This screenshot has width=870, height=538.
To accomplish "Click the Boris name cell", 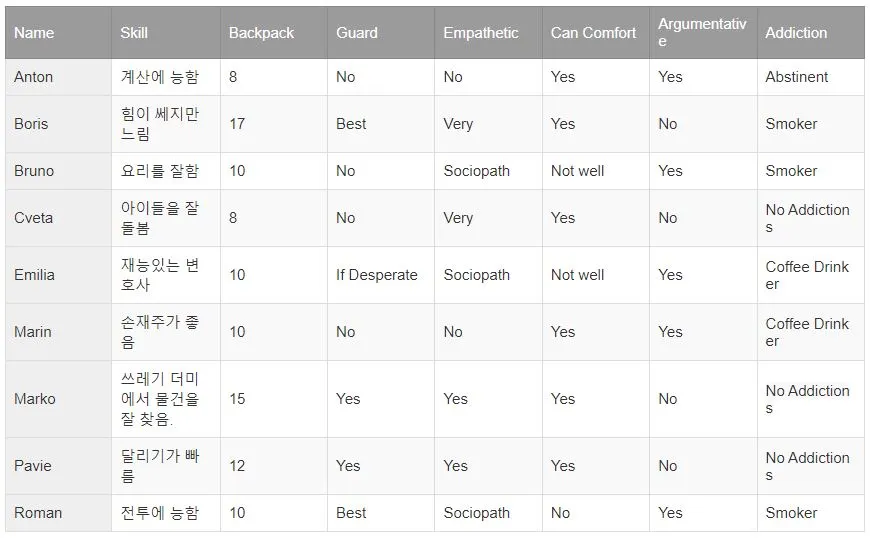I will click(x=31, y=124).
